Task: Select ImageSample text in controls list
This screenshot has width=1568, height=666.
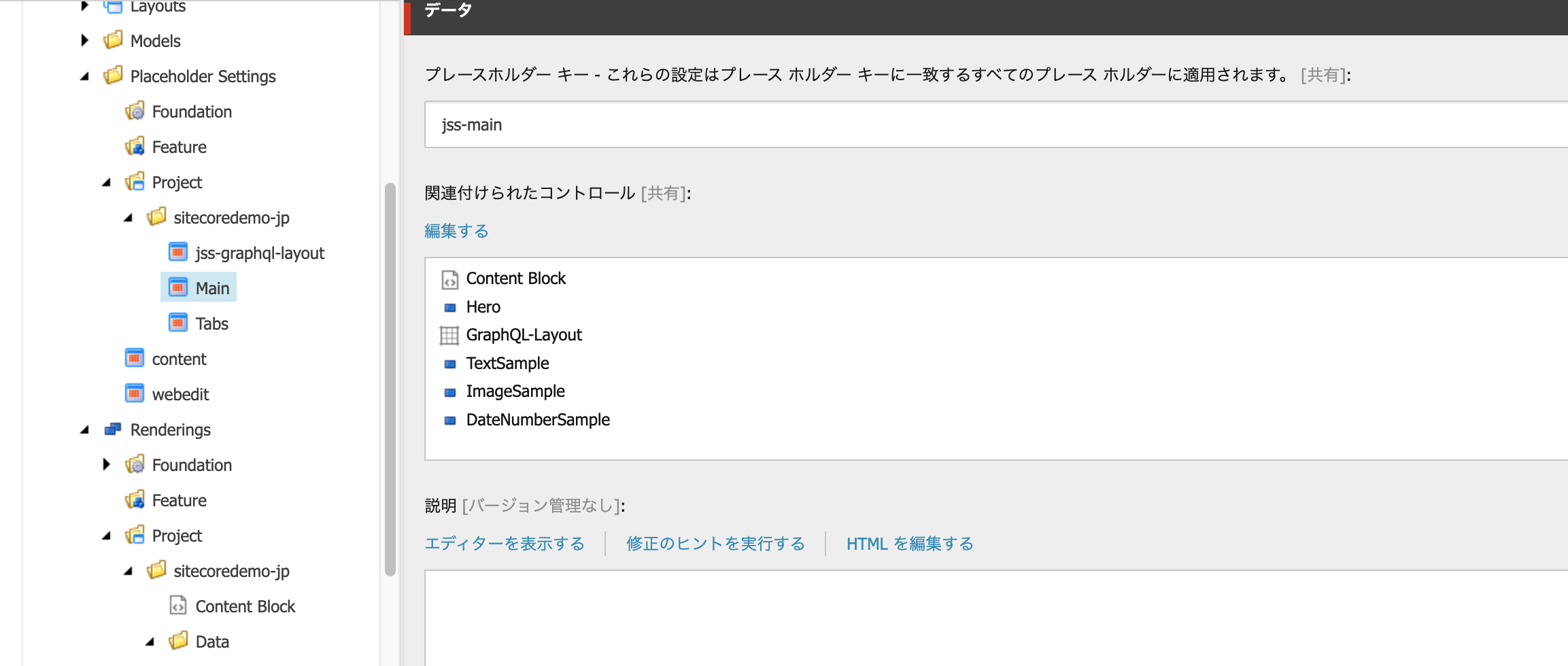Action: pyautogui.click(x=515, y=391)
